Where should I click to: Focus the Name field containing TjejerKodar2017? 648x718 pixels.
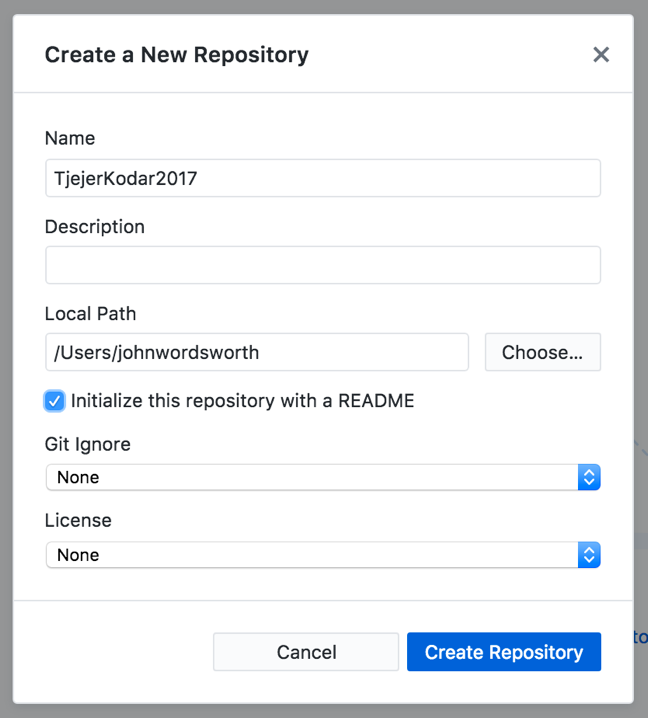pyautogui.click(x=322, y=178)
